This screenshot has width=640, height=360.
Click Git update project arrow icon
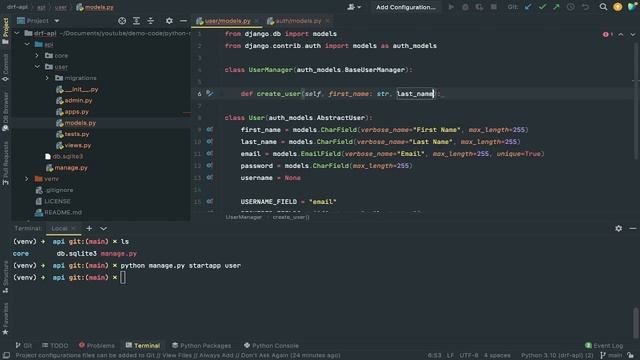(528, 7)
